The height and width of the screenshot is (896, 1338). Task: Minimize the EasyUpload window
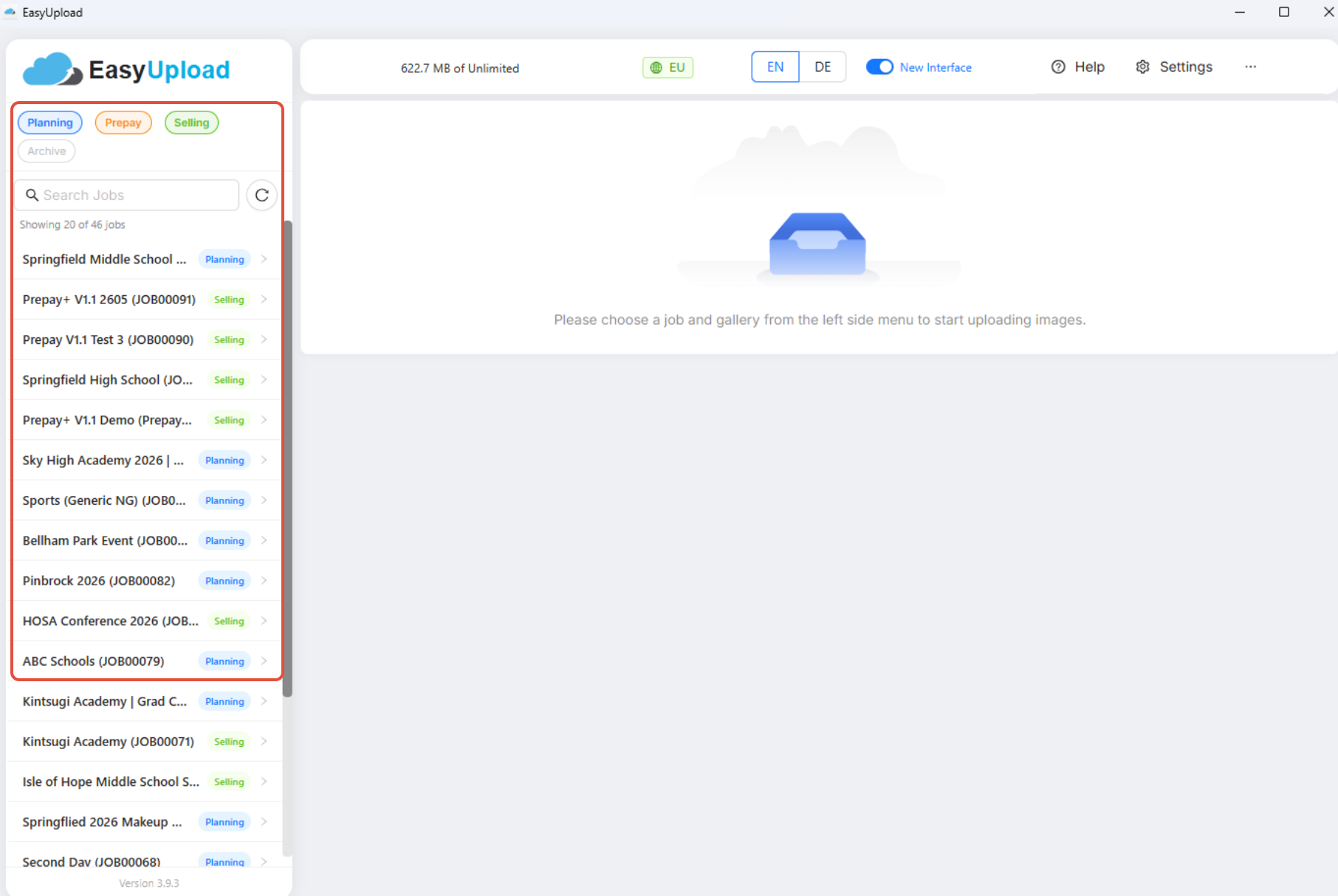pyautogui.click(x=1240, y=12)
